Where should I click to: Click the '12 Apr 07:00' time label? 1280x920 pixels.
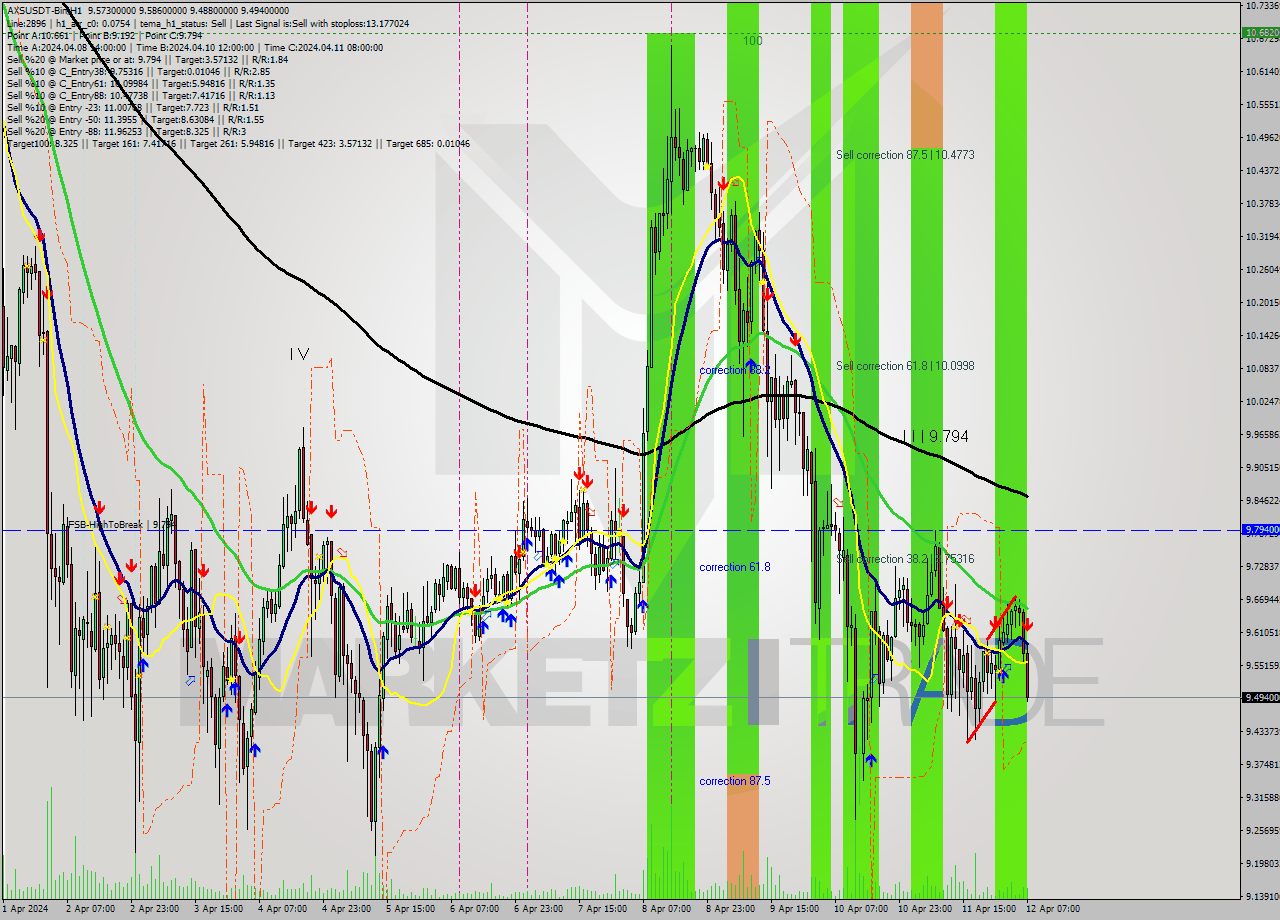(x=1052, y=909)
